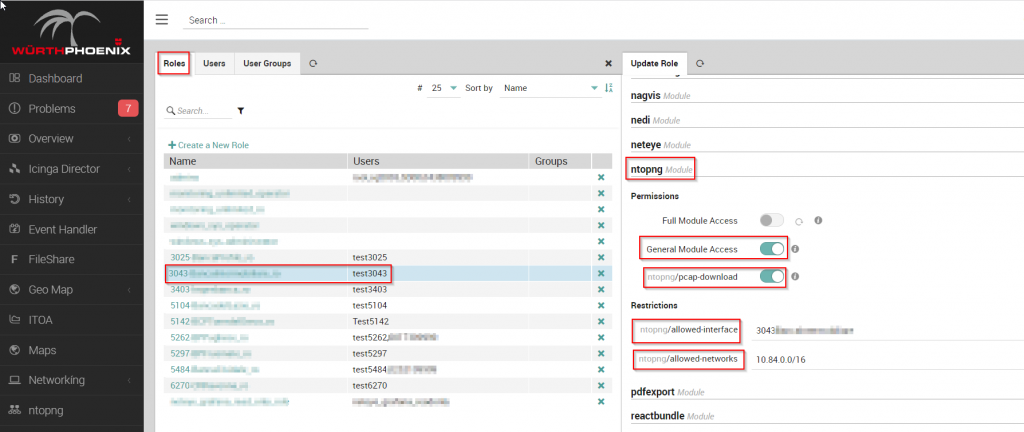Viewport: 1024px width, 432px height.
Task: Click info icon next to pcap-download
Action: [795, 277]
